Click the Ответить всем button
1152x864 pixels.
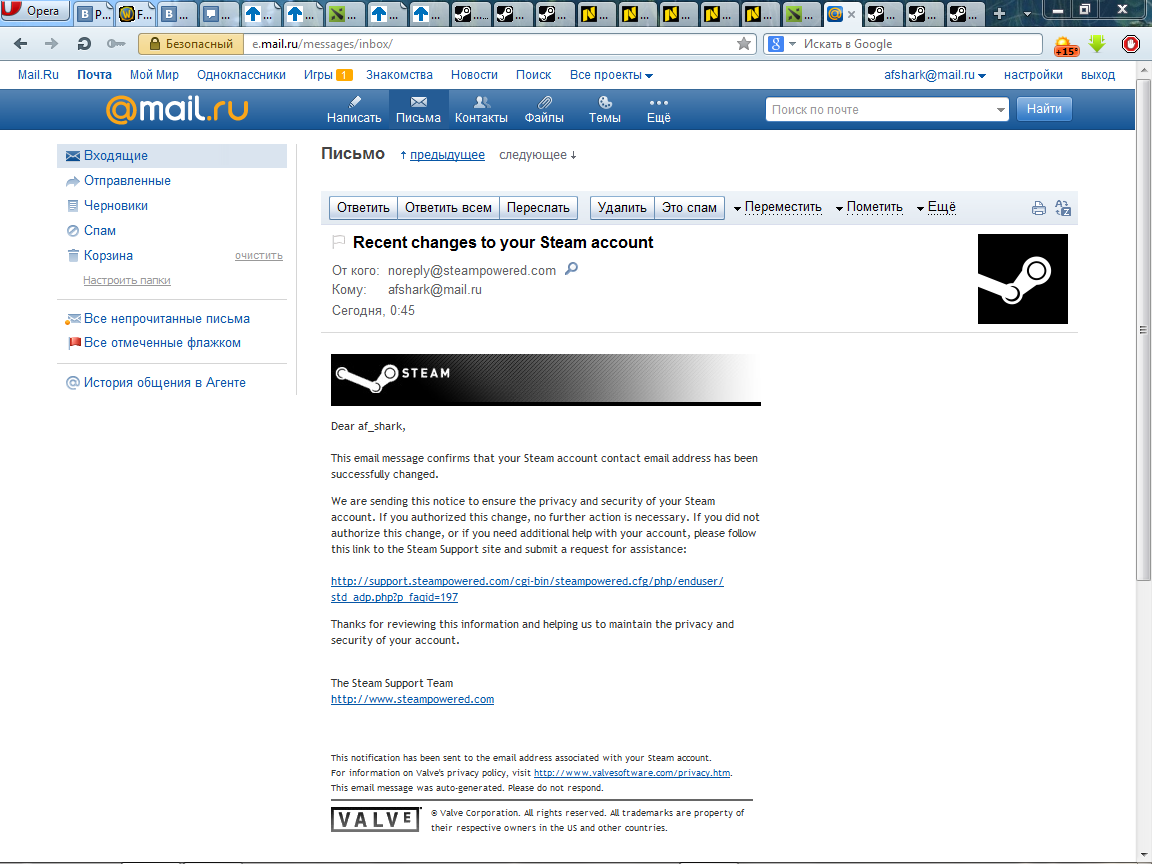pyautogui.click(x=448, y=208)
